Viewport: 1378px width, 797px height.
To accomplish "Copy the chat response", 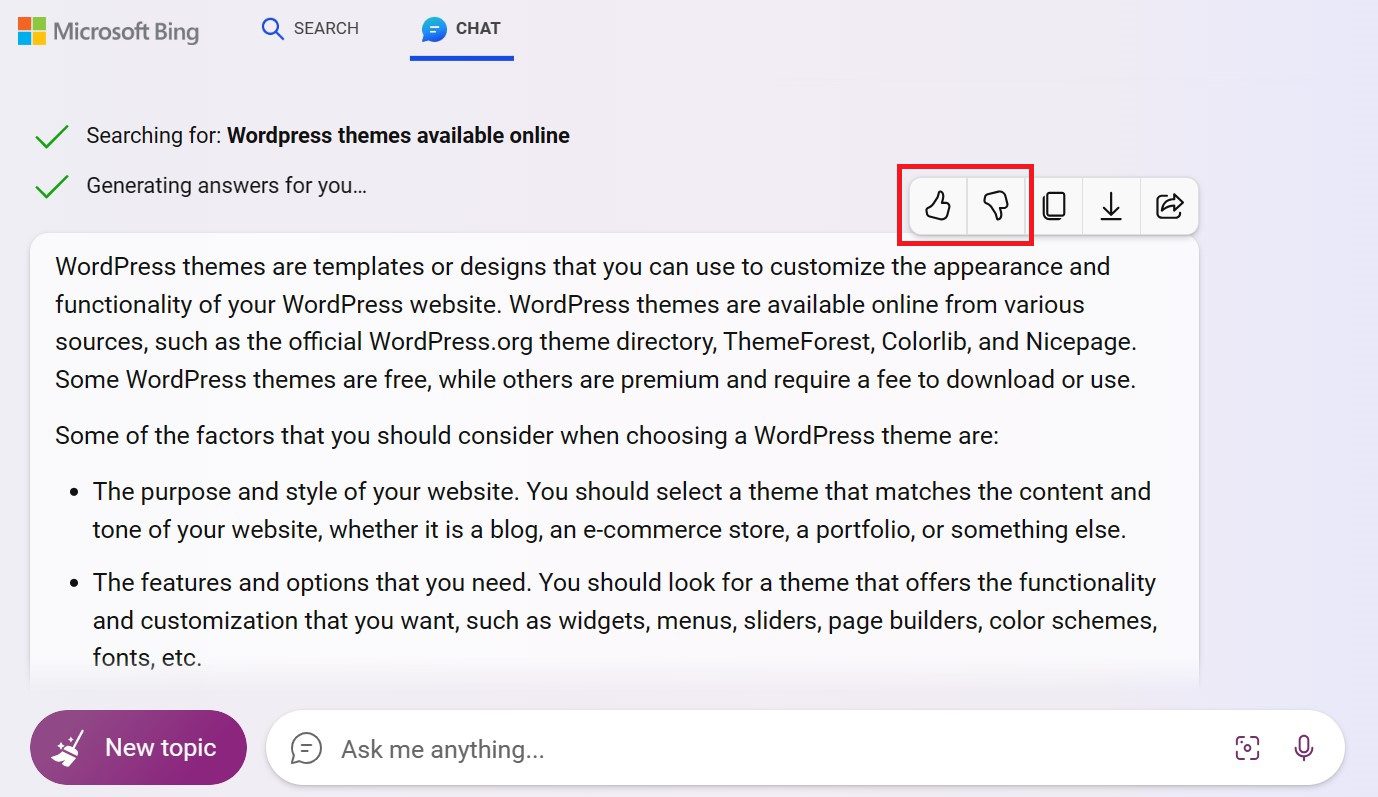I will click(1056, 205).
